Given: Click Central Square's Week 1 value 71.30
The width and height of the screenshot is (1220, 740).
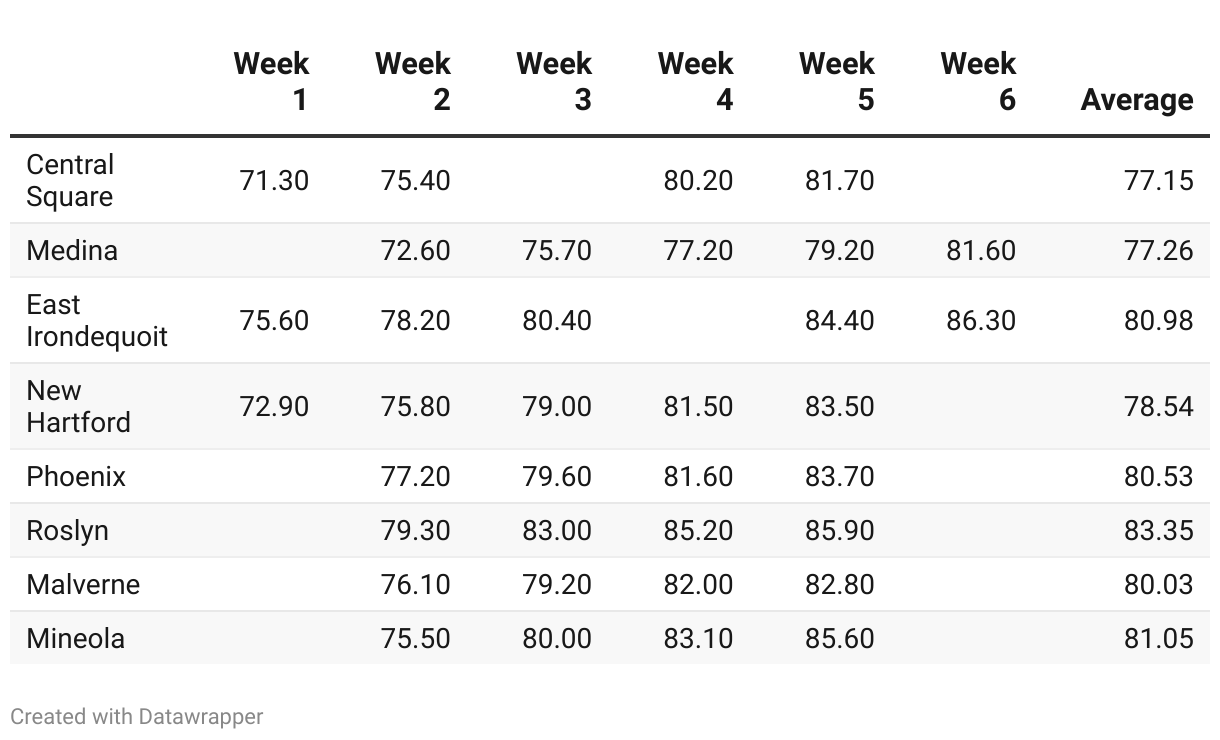Looking at the screenshot, I should point(274,180).
